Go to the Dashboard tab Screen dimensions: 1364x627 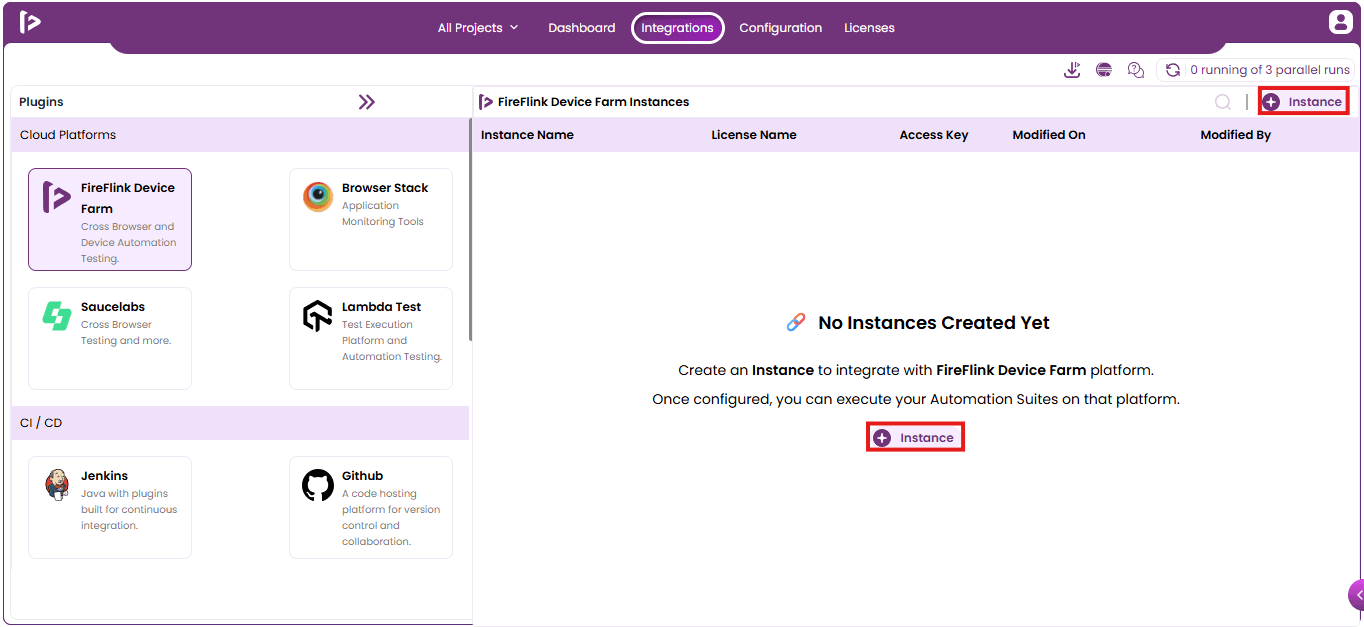[x=582, y=28]
